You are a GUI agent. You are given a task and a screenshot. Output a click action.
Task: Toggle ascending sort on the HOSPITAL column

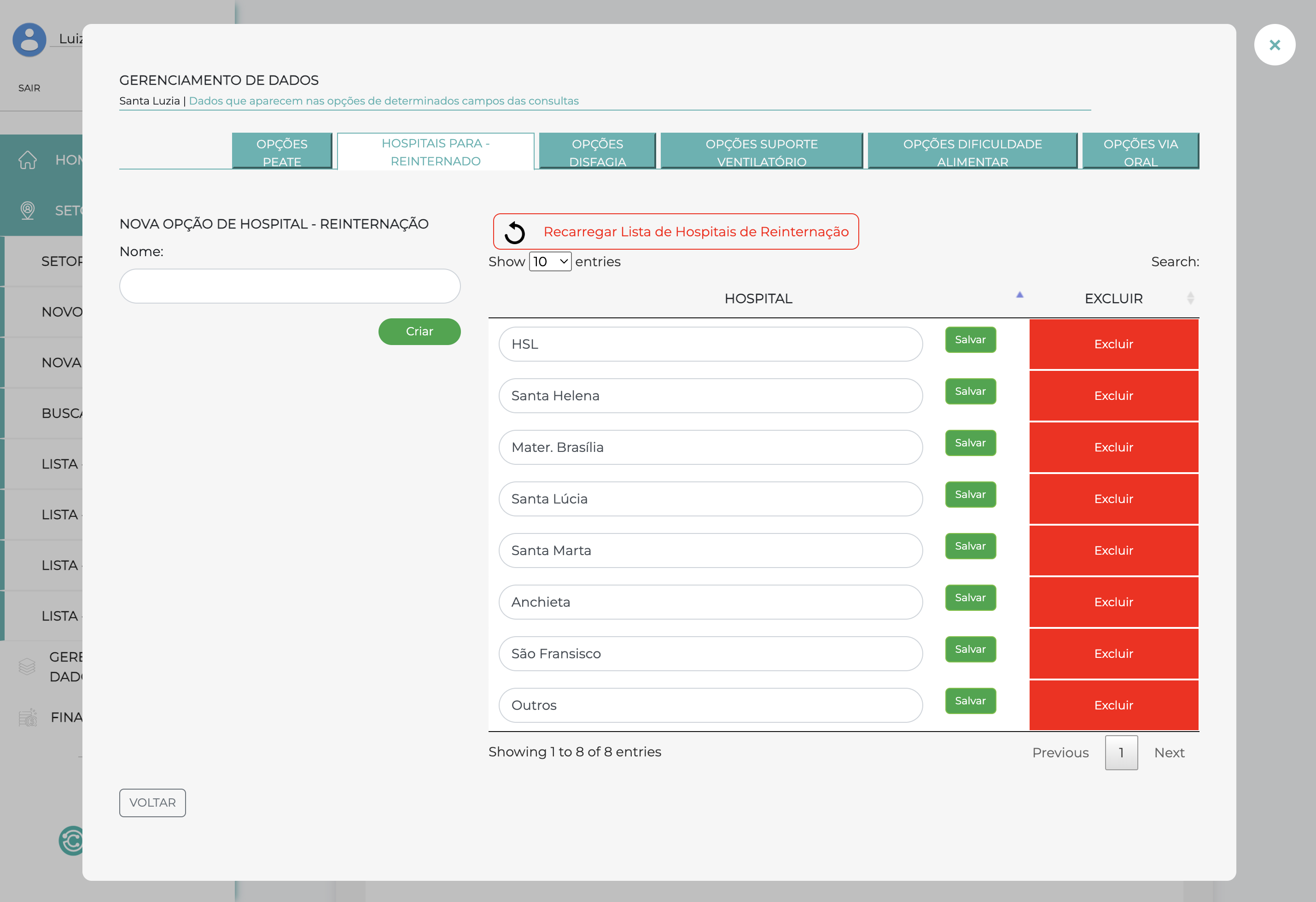coord(758,298)
